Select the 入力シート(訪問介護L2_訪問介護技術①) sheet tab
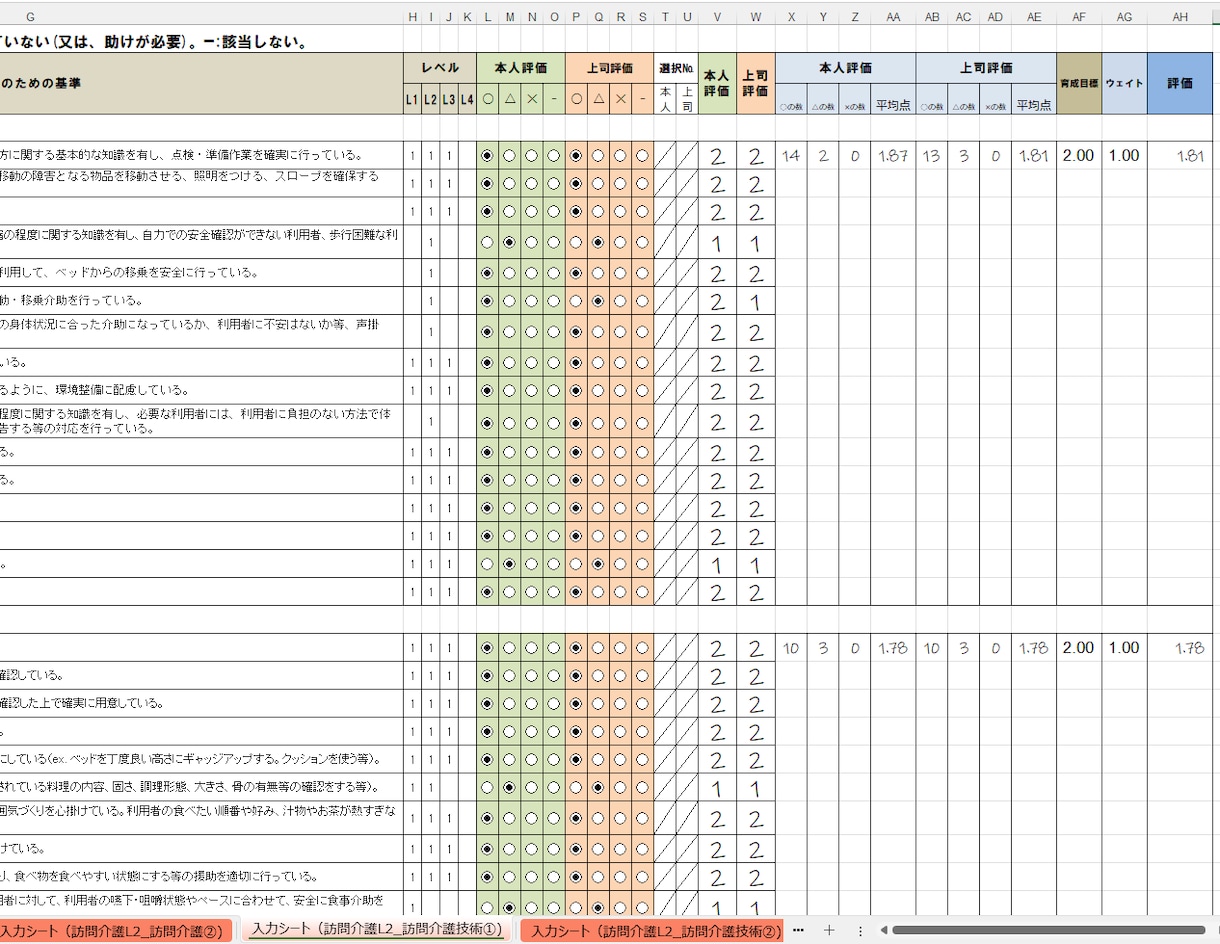Viewport: 1220px width, 944px height. point(376,930)
